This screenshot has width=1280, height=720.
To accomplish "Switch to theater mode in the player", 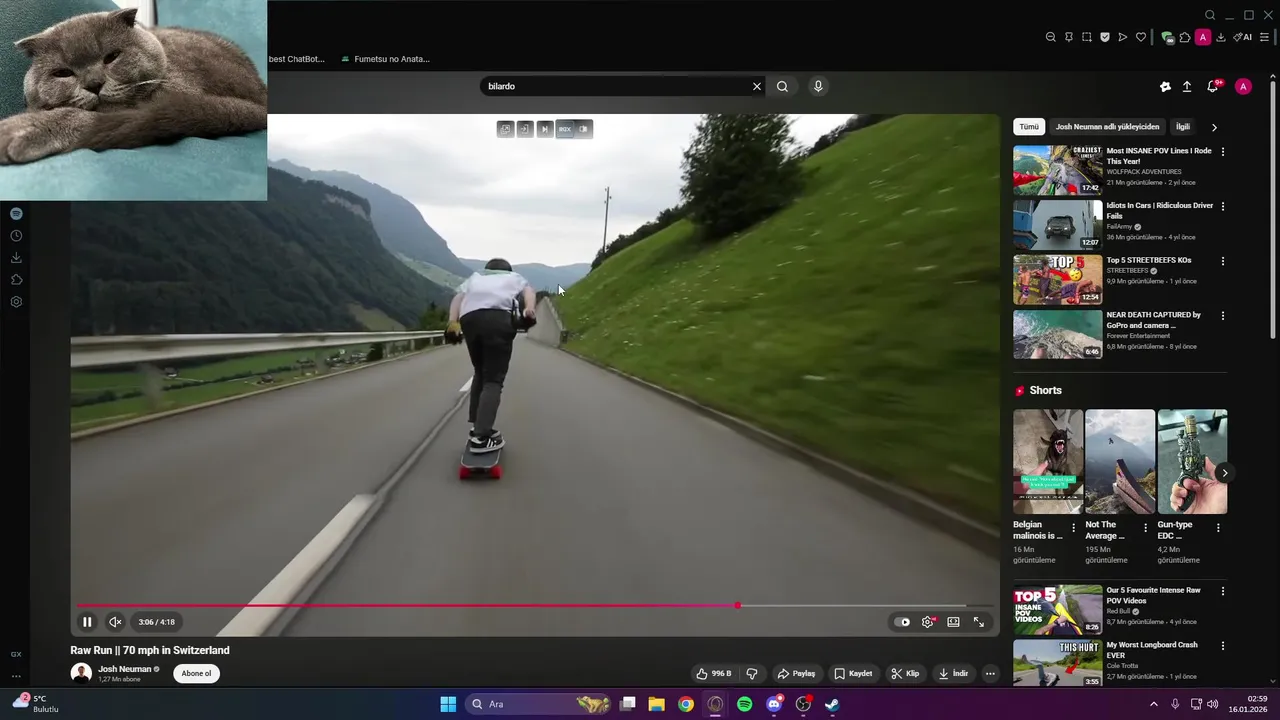I will click(953, 622).
